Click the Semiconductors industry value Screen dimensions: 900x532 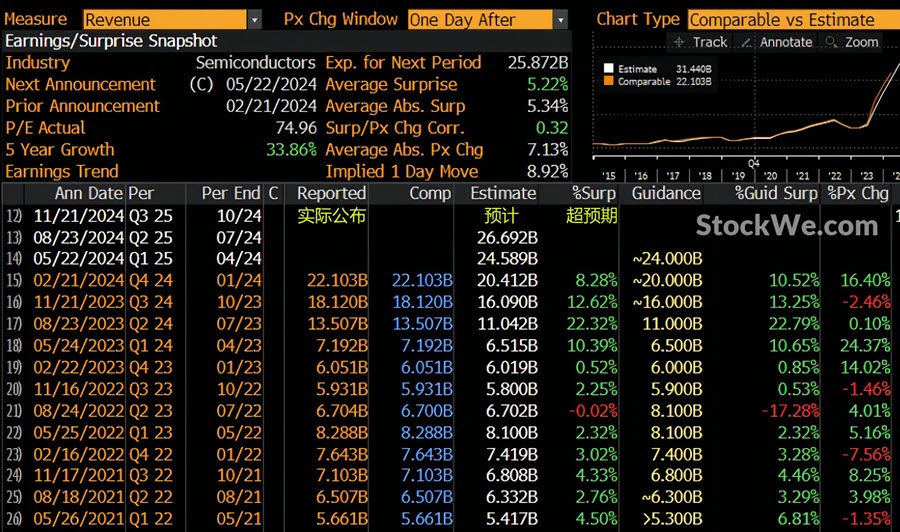click(x=255, y=63)
